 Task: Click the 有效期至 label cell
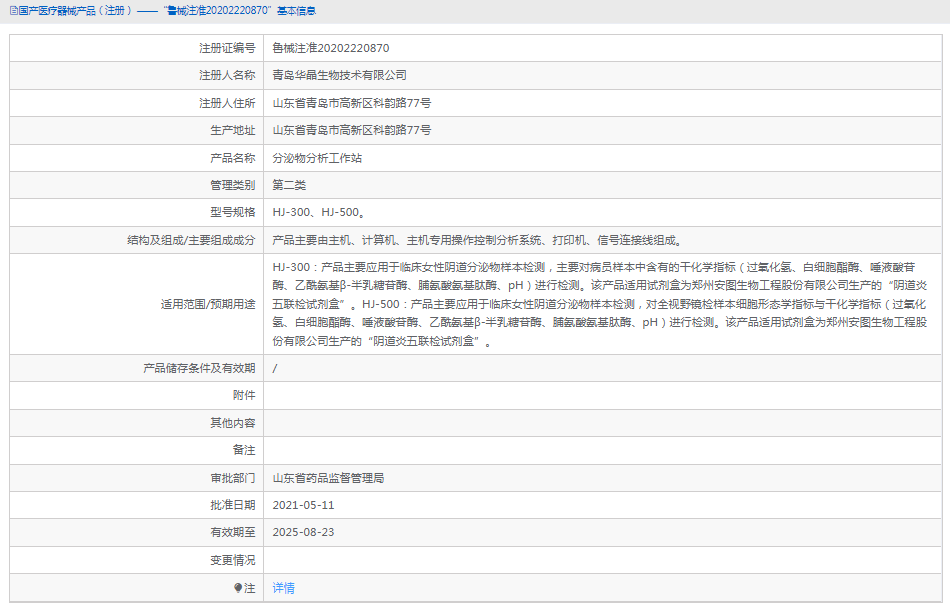point(137,532)
